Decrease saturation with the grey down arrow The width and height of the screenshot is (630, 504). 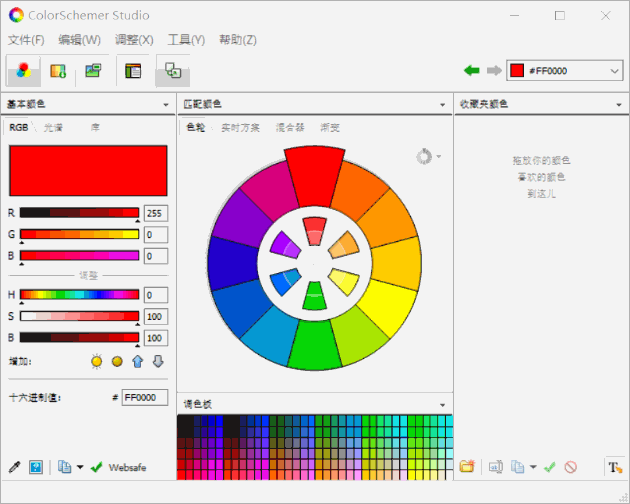(x=158, y=361)
